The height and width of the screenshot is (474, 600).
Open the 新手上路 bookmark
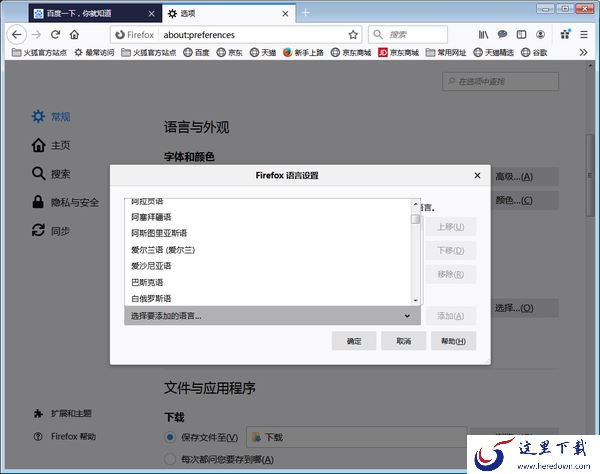tap(303, 52)
